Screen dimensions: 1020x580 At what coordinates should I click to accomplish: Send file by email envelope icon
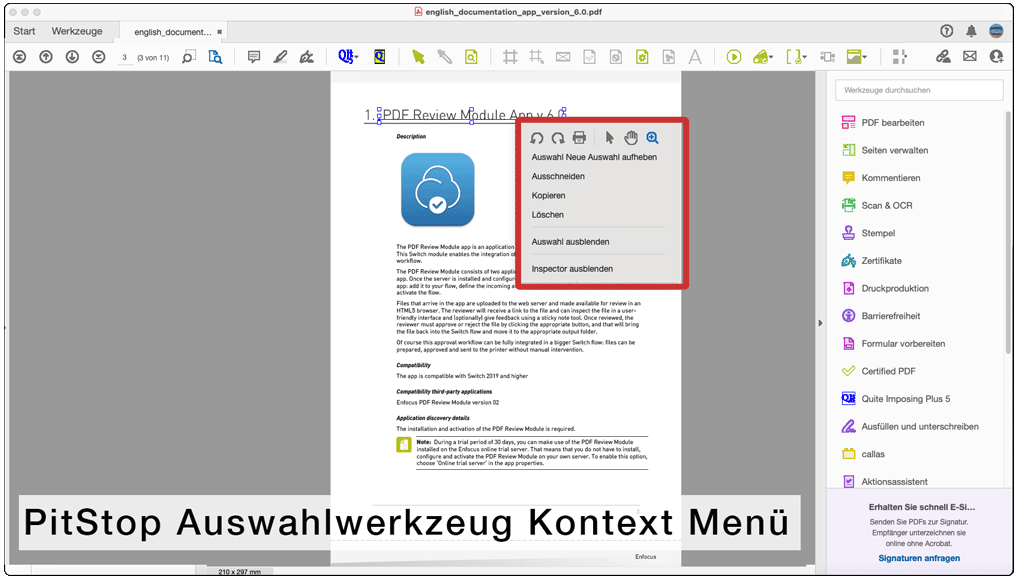point(969,57)
